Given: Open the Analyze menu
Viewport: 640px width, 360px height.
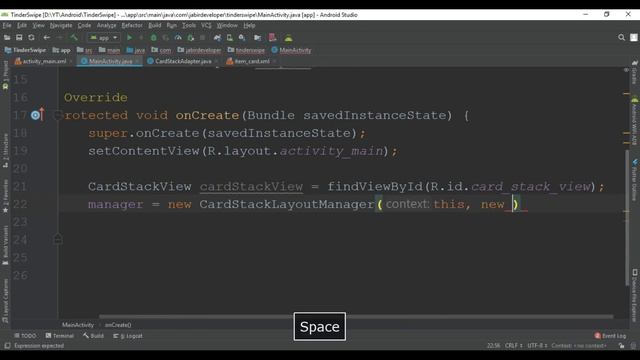Looking at the screenshot, I should (x=106, y=25).
